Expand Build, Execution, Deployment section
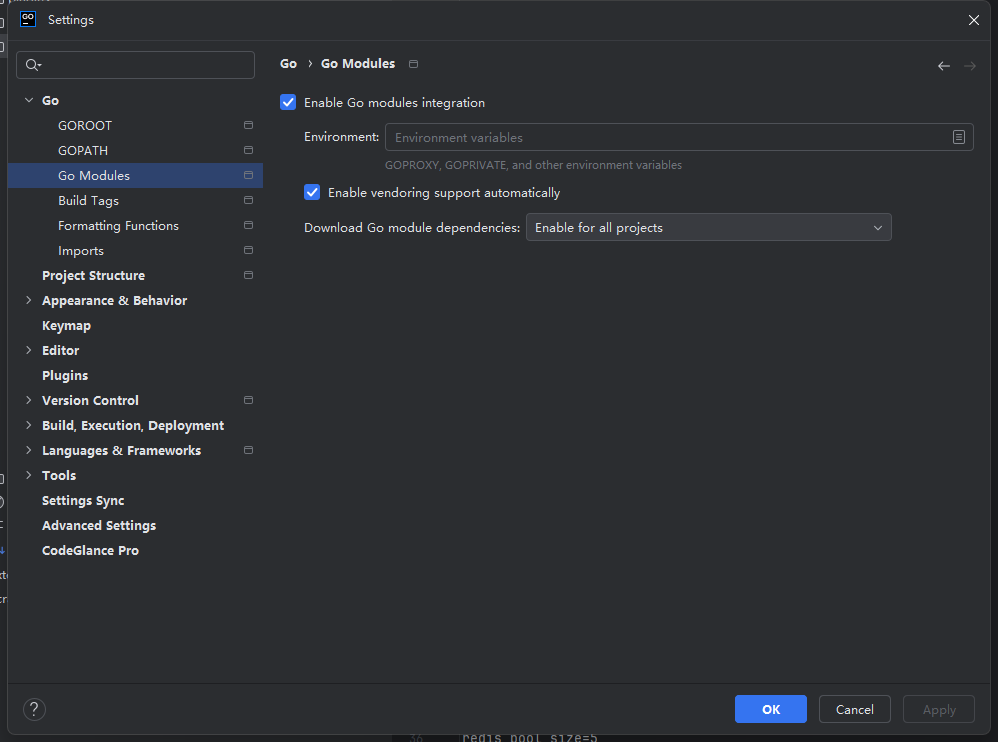998x742 pixels. click(x=29, y=425)
